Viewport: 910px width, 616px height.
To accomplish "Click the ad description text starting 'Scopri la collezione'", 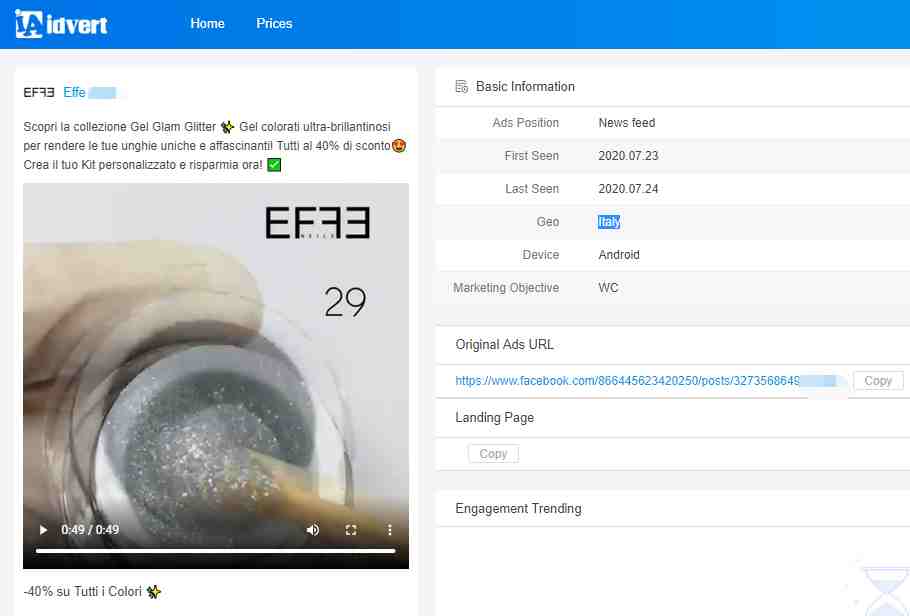I will click(215, 146).
